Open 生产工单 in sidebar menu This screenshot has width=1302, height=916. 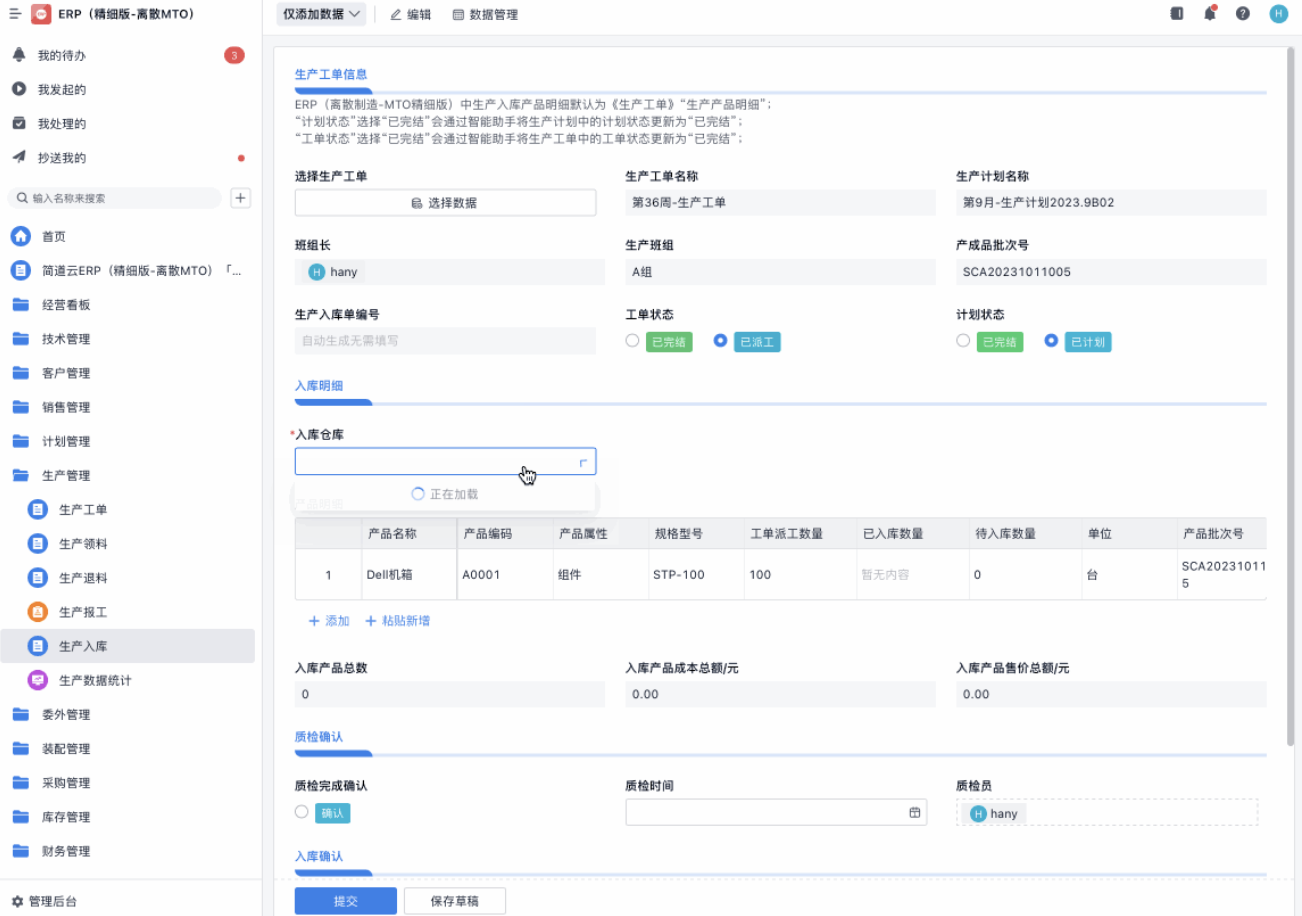[x=83, y=510]
